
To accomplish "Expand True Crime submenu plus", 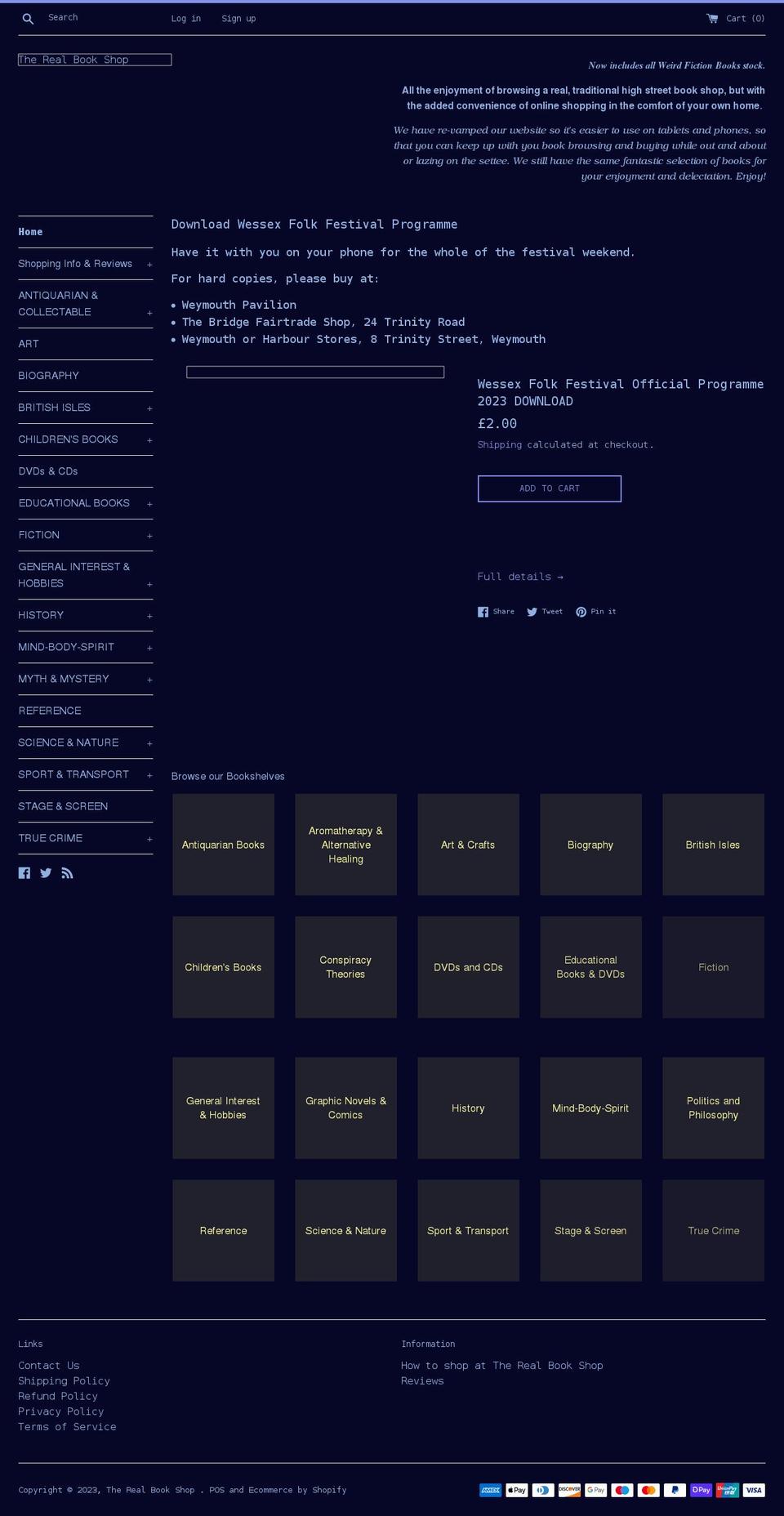I will [x=149, y=839].
